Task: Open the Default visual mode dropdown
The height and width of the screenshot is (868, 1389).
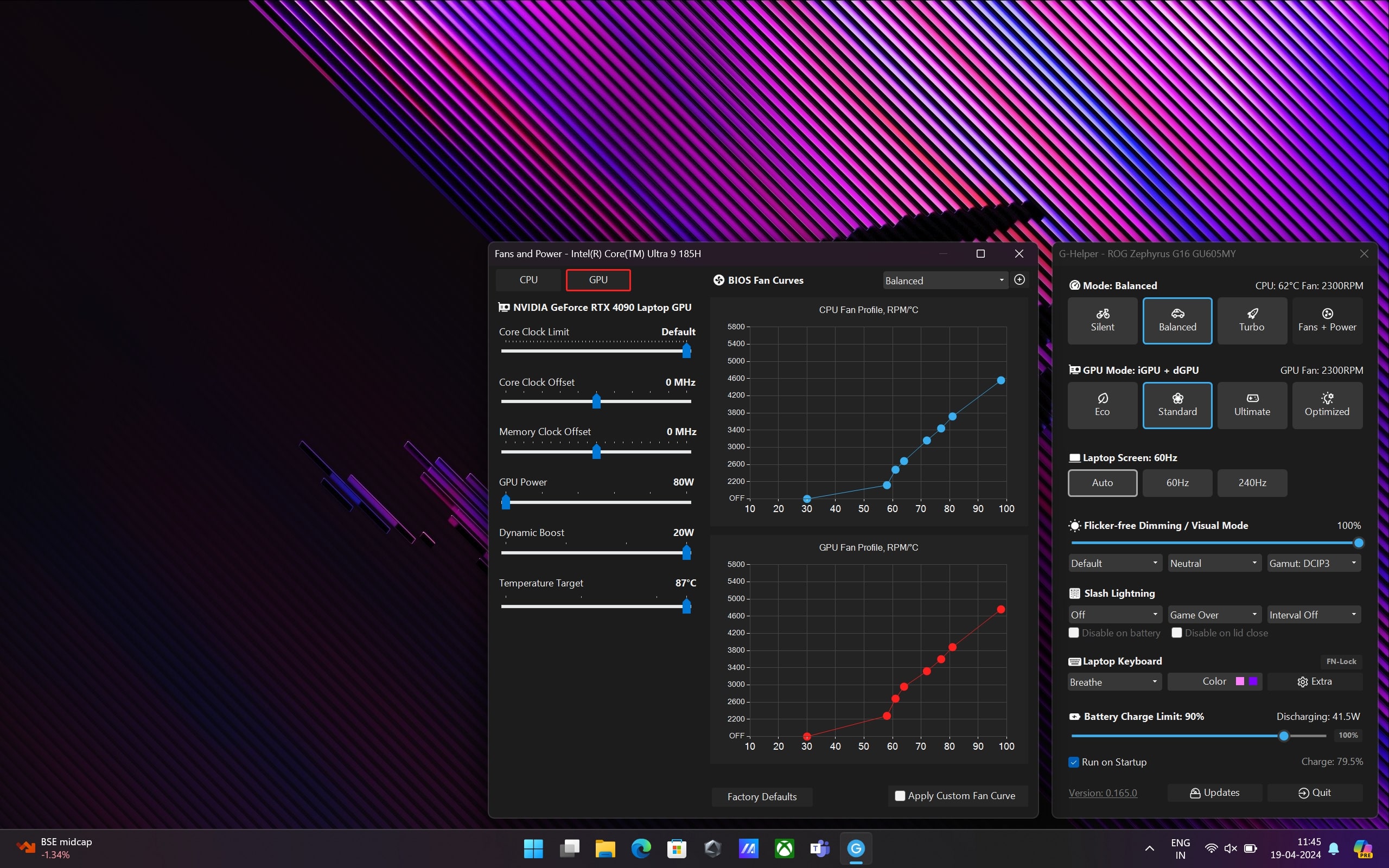Action: tap(1114, 563)
